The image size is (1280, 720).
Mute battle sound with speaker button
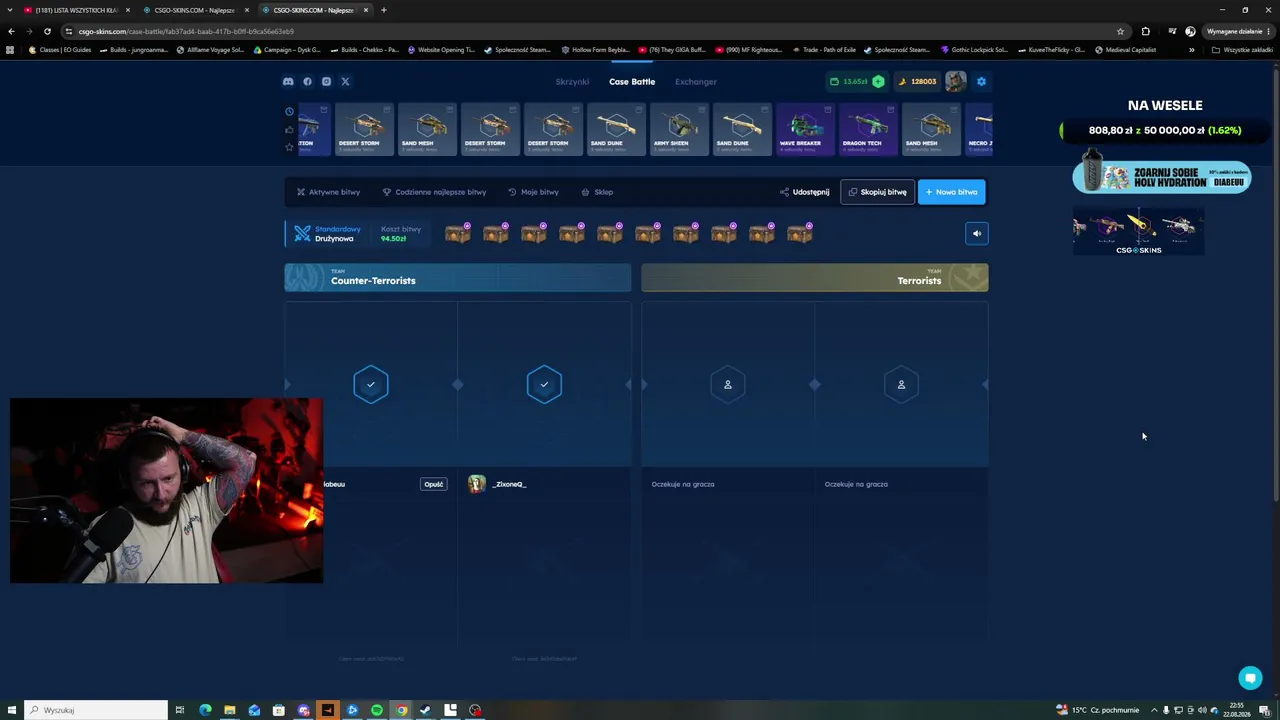coord(977,233)
